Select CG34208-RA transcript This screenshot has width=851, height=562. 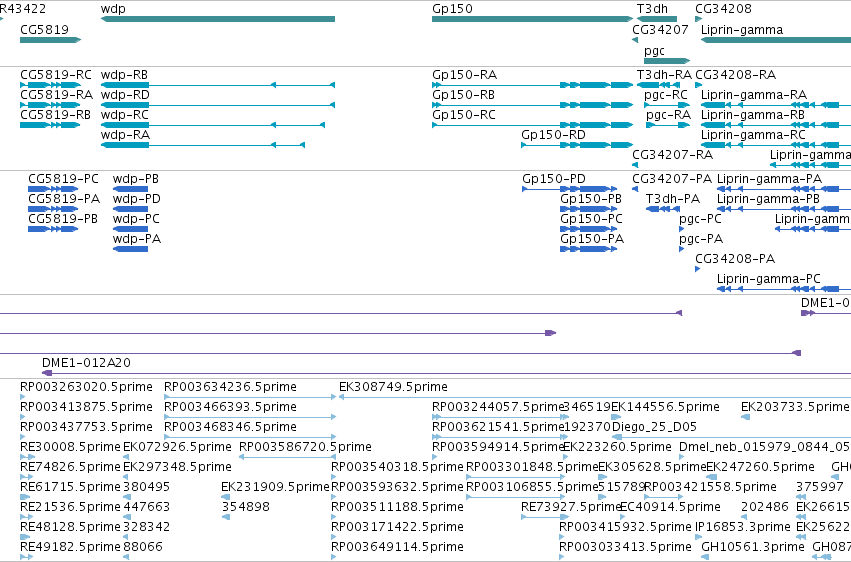click(735, 74)
